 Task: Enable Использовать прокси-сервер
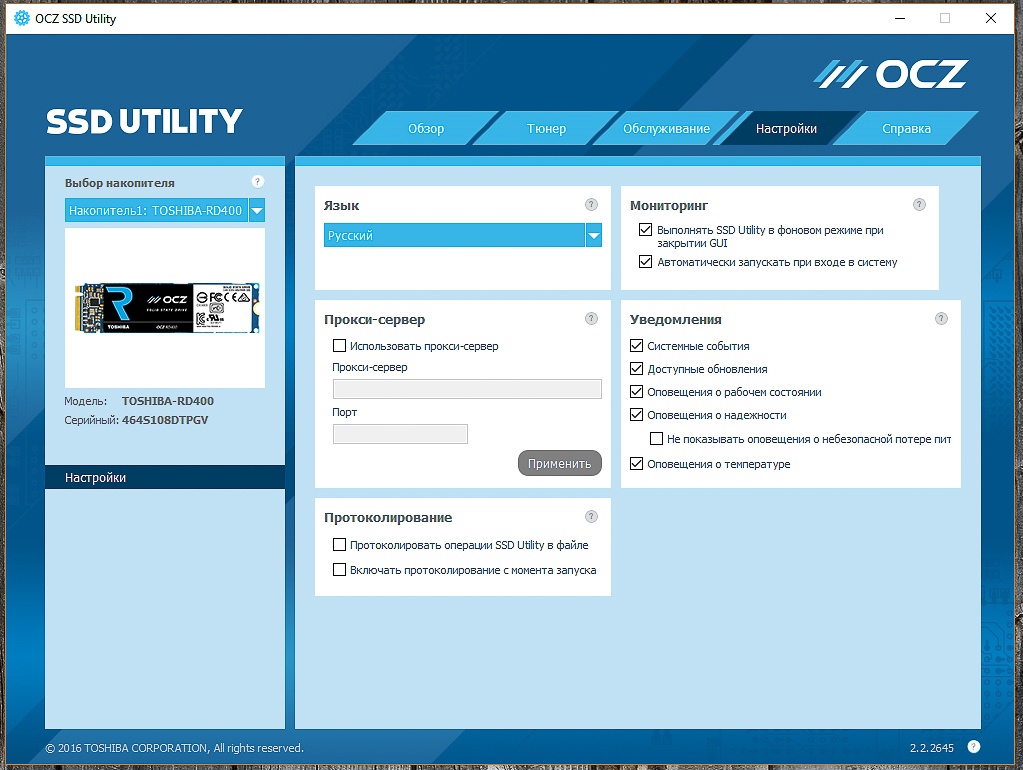(339, 345)
